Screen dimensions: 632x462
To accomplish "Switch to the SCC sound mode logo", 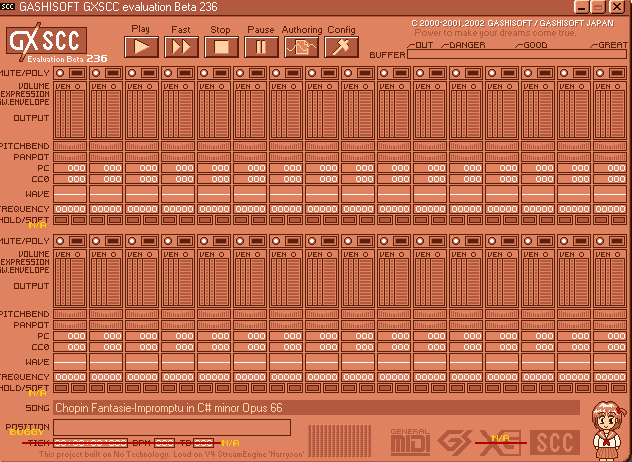I will [x=555, y=442].
